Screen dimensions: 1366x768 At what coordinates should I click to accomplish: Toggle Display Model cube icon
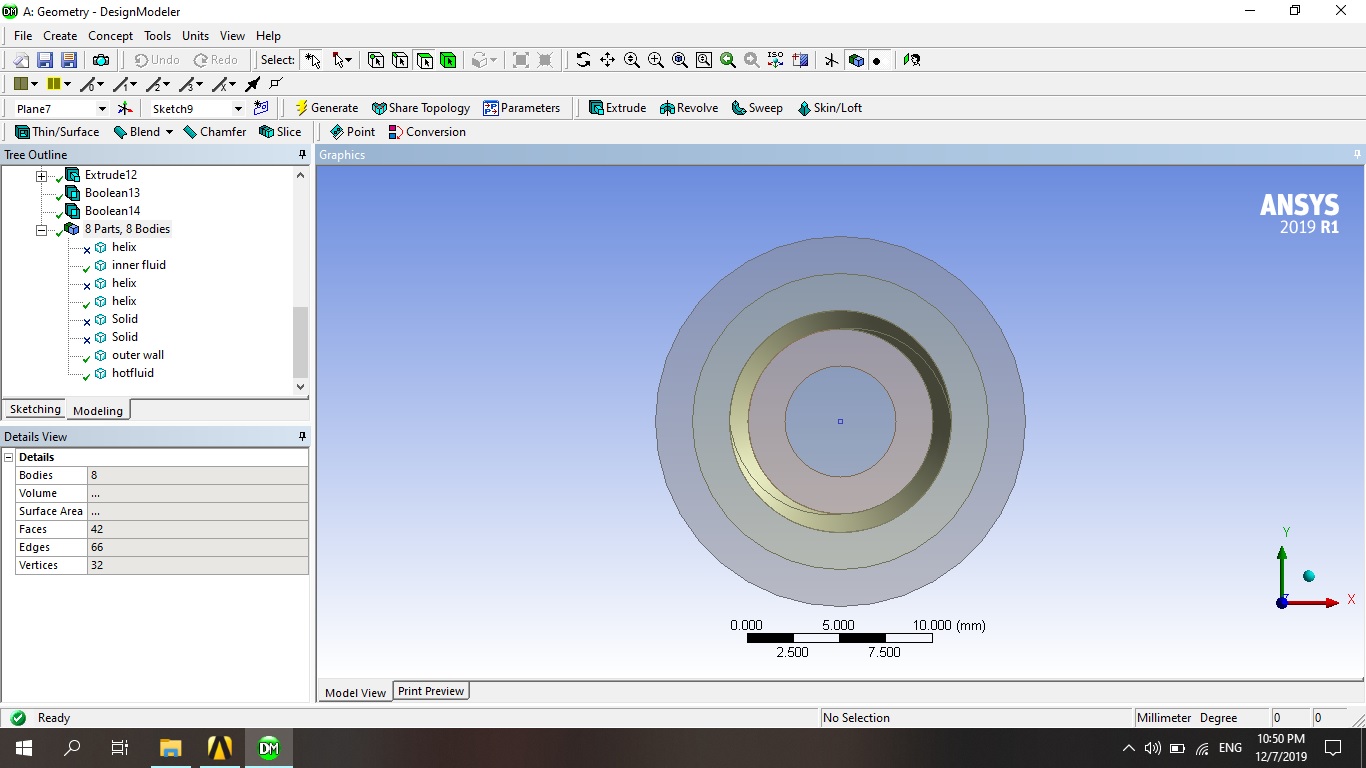point(855,60)
